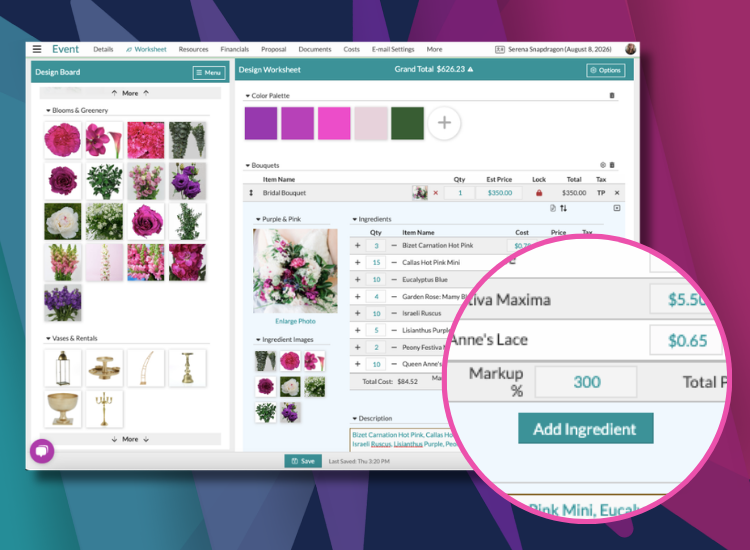Image resolution: width=750 pixels, height=550 pixels.
Task: Decrease quantity of Garden Rose ingredient
Action: (394, 297)
